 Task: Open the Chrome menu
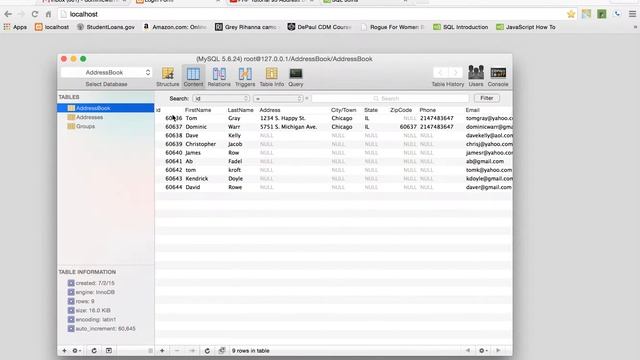[632, 14]
